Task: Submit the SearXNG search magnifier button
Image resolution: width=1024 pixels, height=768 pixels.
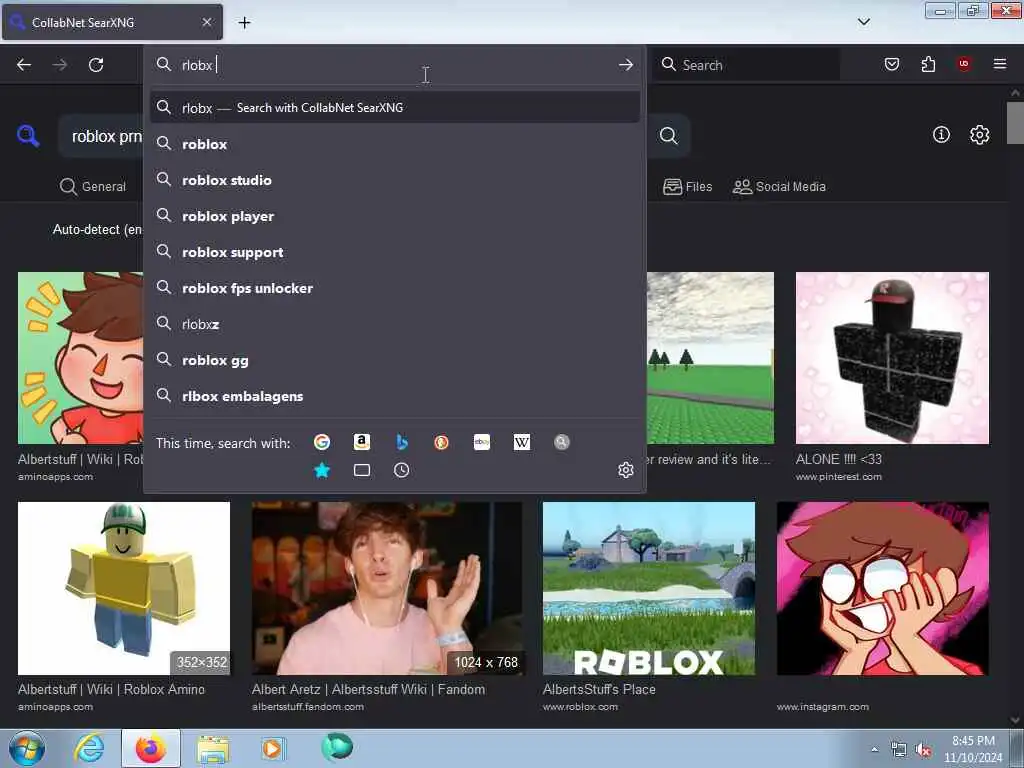Action: click(668, 135)
